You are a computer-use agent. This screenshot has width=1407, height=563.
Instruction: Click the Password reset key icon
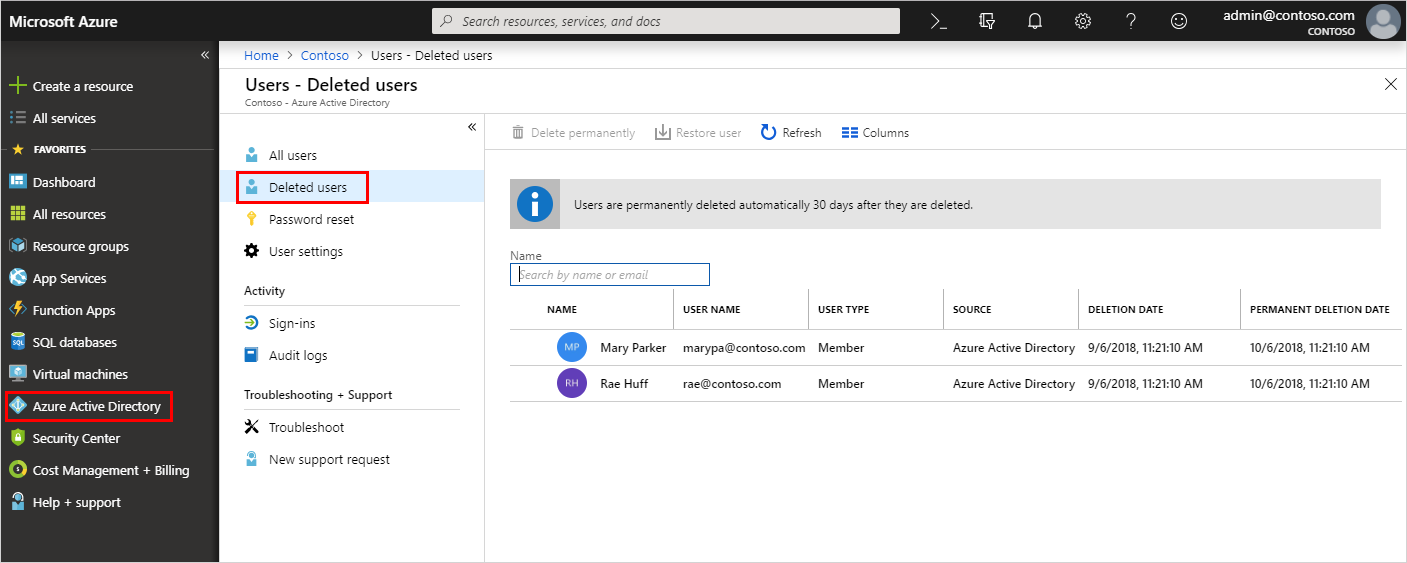[252, 219]
